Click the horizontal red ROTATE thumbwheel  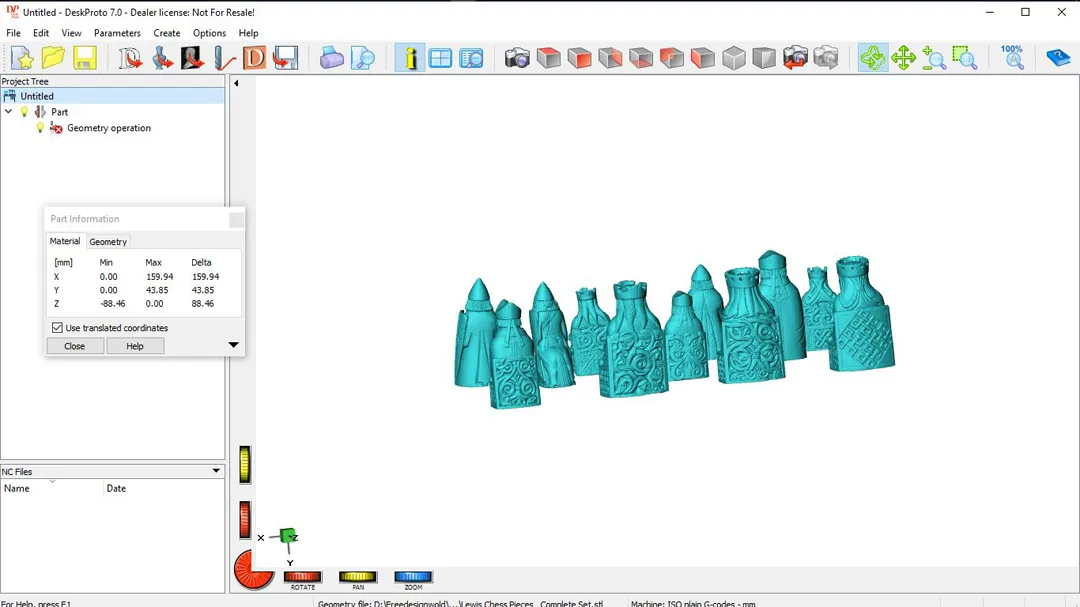tap(302, 577)
